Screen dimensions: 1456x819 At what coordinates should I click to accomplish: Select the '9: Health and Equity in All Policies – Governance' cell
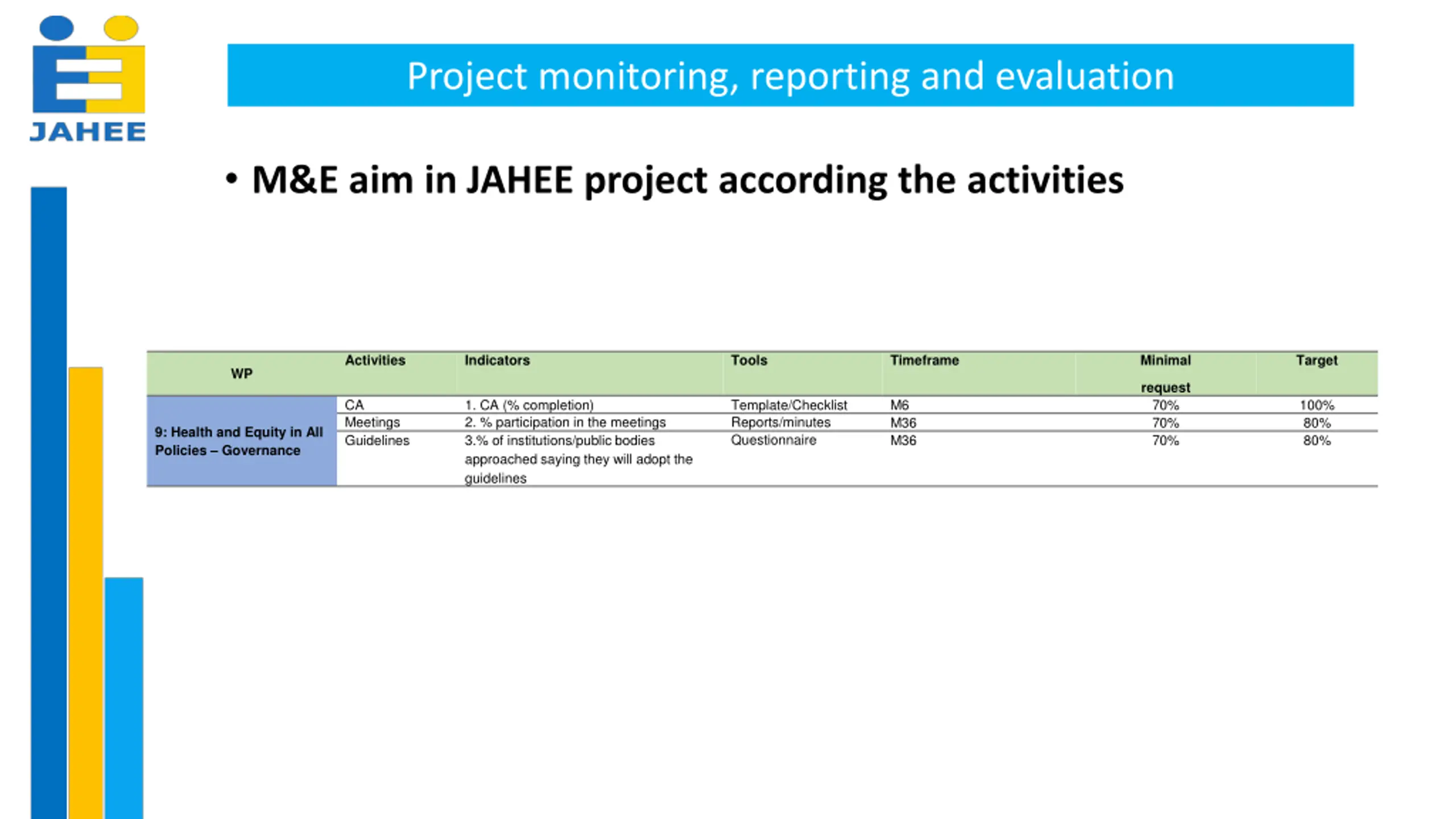(241, 441)
